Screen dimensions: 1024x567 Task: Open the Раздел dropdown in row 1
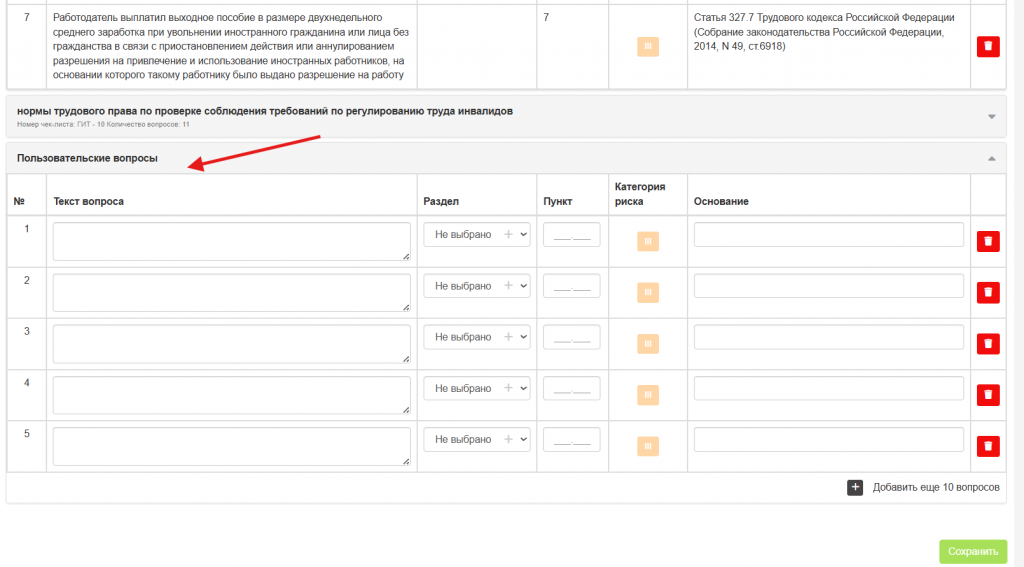477,235
